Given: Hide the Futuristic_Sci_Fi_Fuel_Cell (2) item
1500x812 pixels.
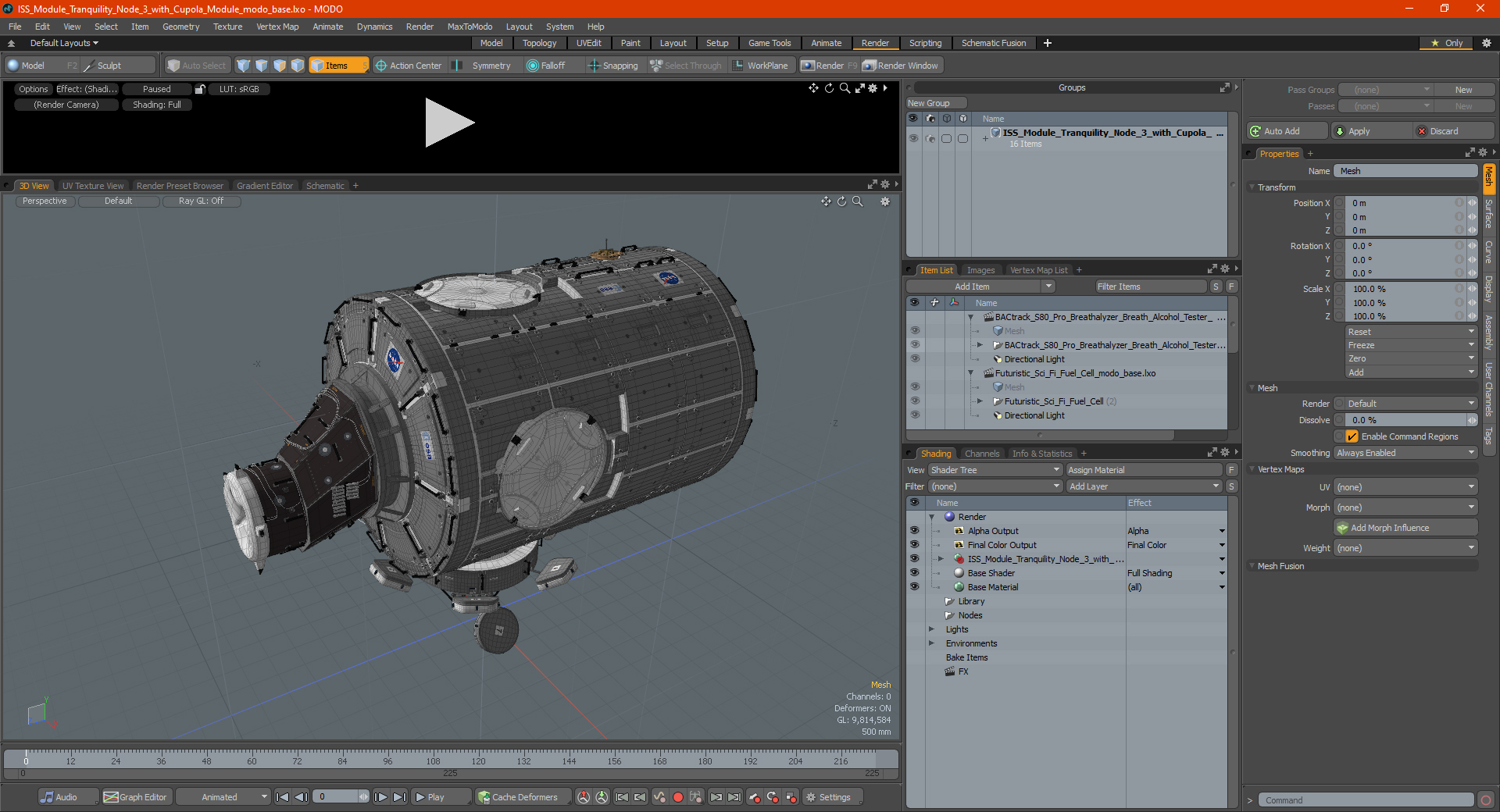Looking at the screenshot, I should tap(915, 401).
